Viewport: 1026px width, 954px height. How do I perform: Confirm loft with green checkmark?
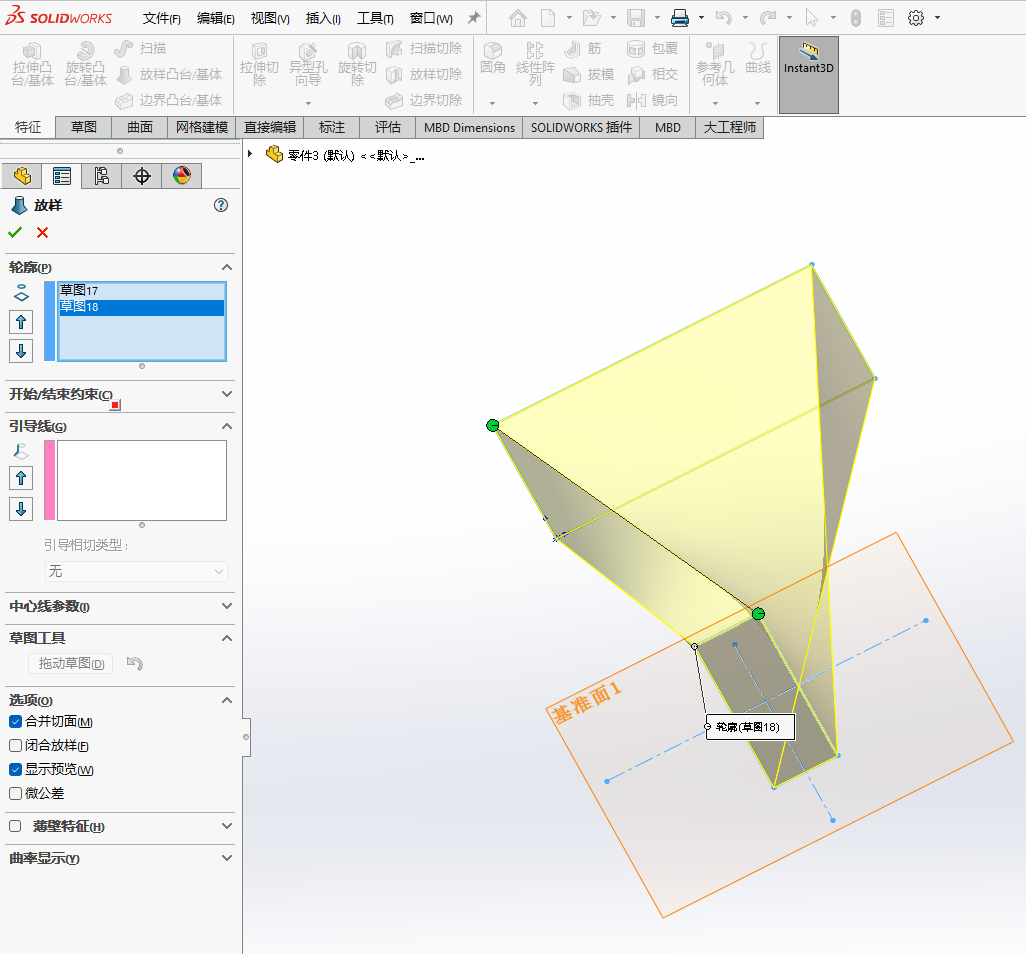[15, 232]
